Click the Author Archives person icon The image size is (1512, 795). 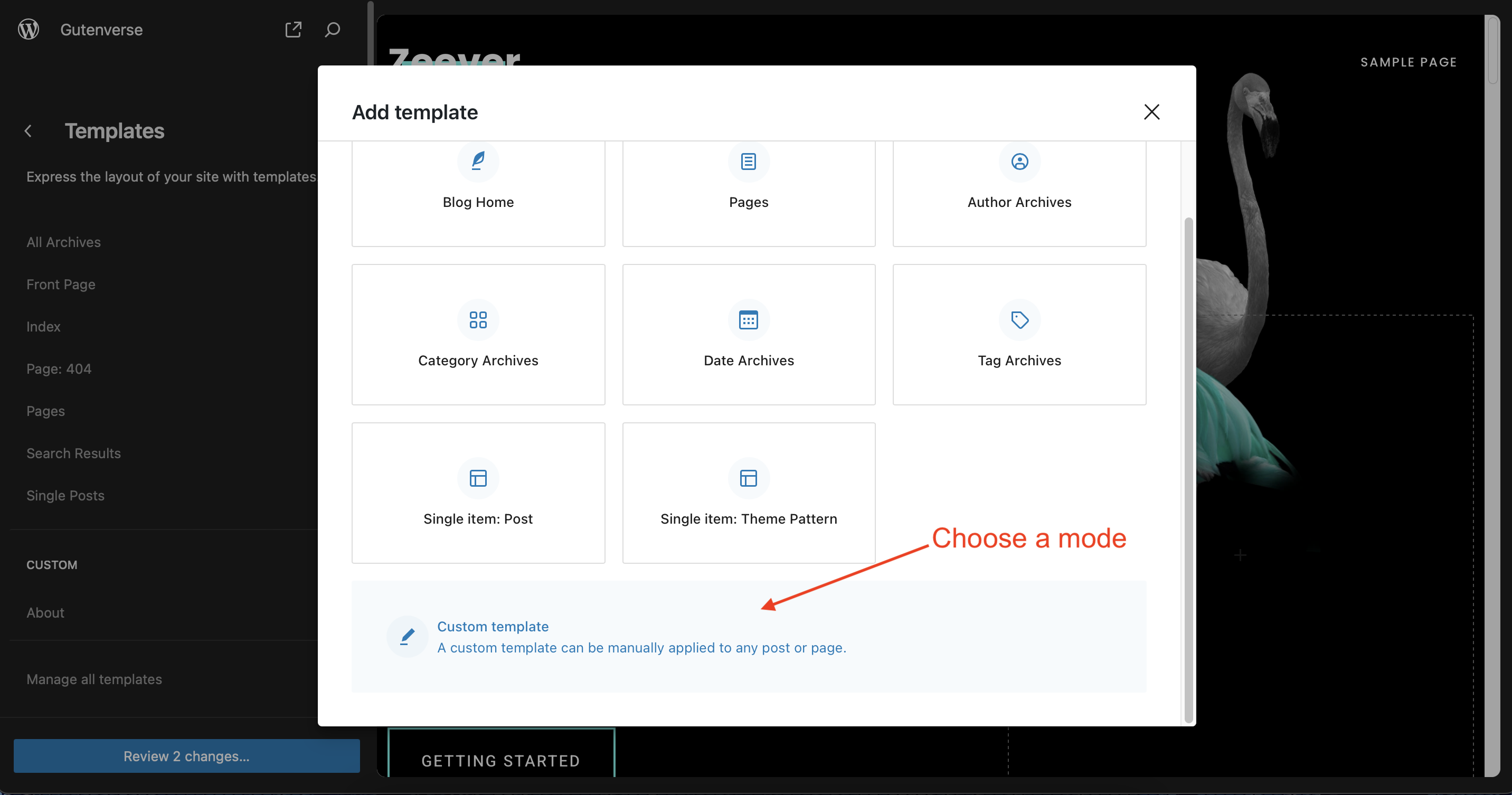coord(1019,161)
